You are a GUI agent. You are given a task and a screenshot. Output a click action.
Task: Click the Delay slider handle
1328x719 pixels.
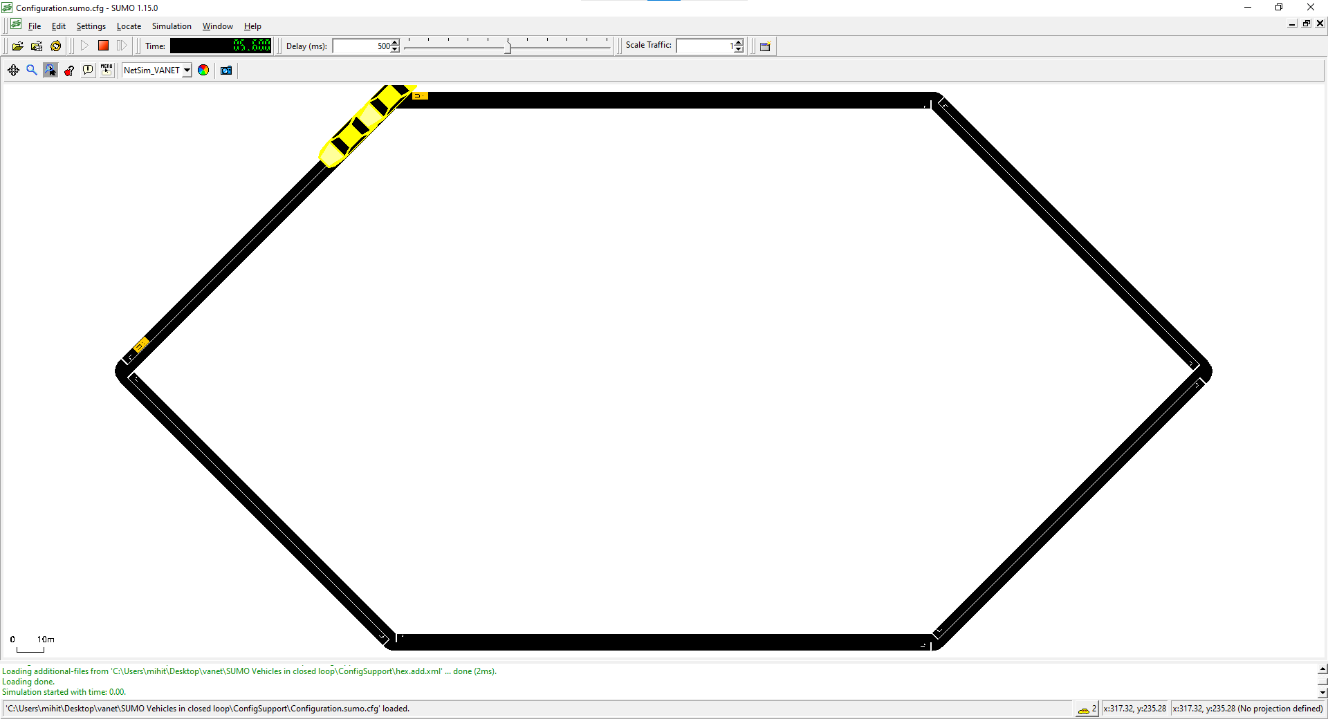(508, 46)
